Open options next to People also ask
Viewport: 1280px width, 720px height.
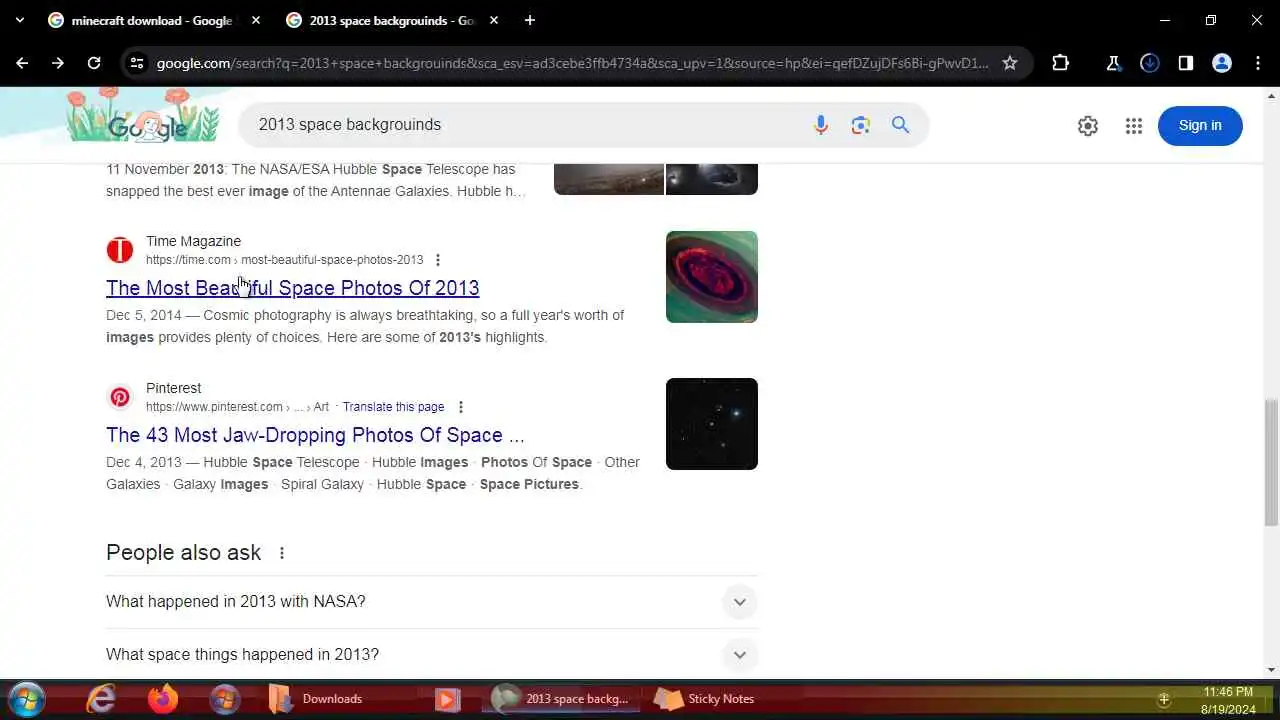coord(281,553)
